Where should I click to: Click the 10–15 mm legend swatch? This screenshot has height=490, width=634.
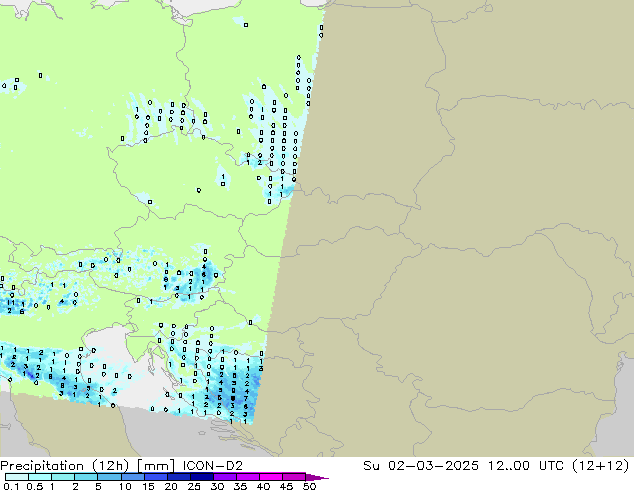tap(132, 477)
